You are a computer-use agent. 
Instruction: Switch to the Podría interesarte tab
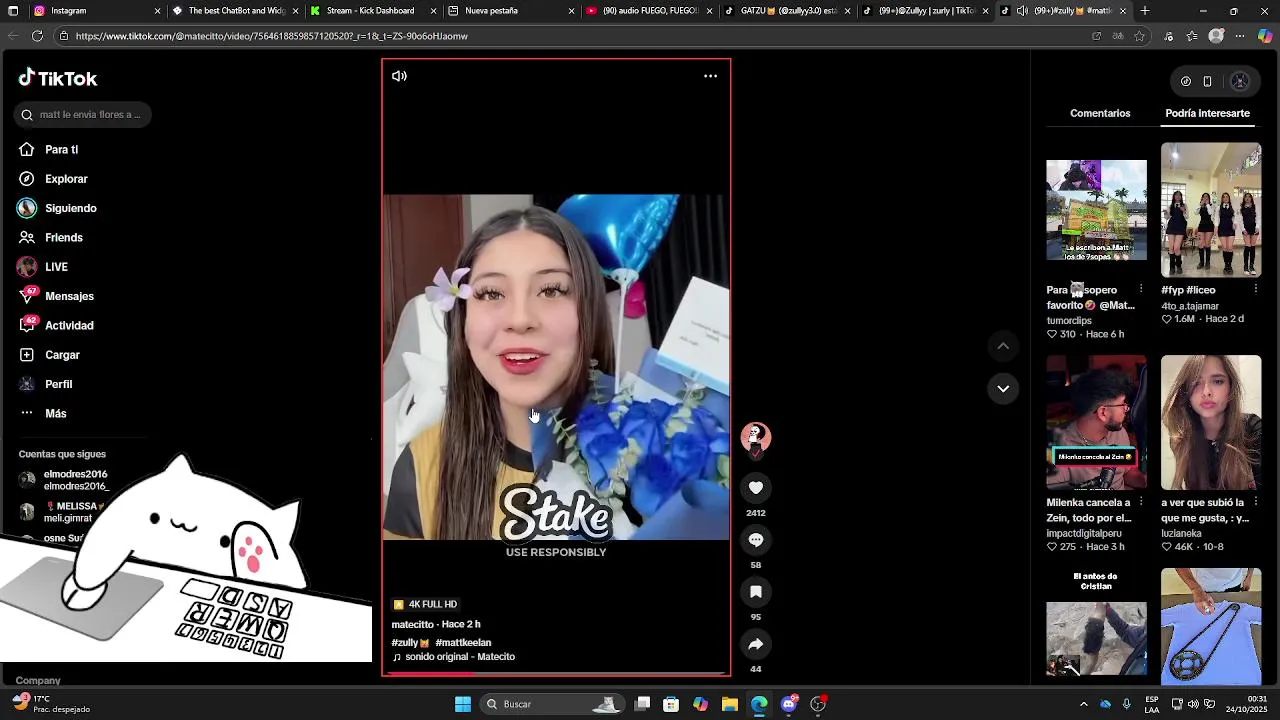(1207, 113)
